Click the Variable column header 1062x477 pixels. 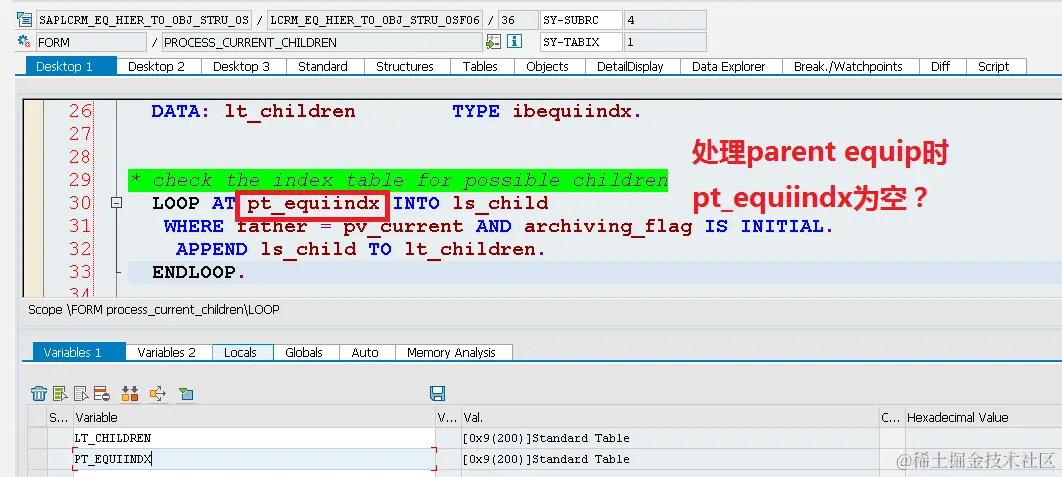tap(254, 417)
